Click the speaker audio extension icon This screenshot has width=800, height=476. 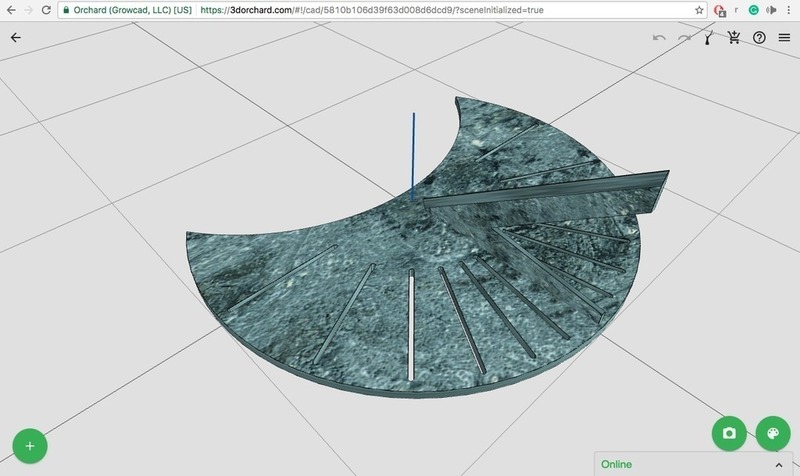770,10
